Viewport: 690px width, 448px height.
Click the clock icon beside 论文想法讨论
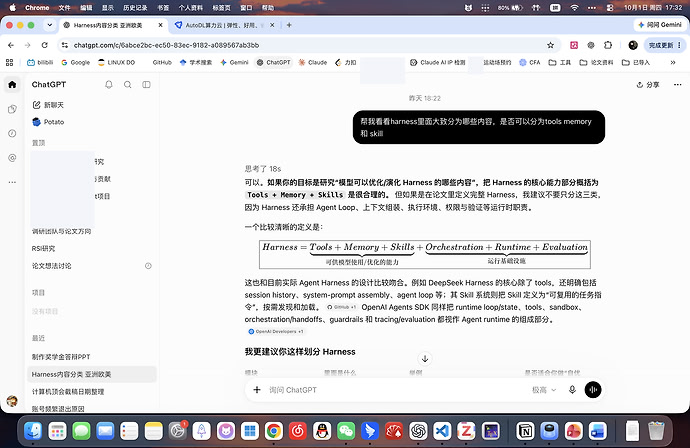[x=148, y=266]
